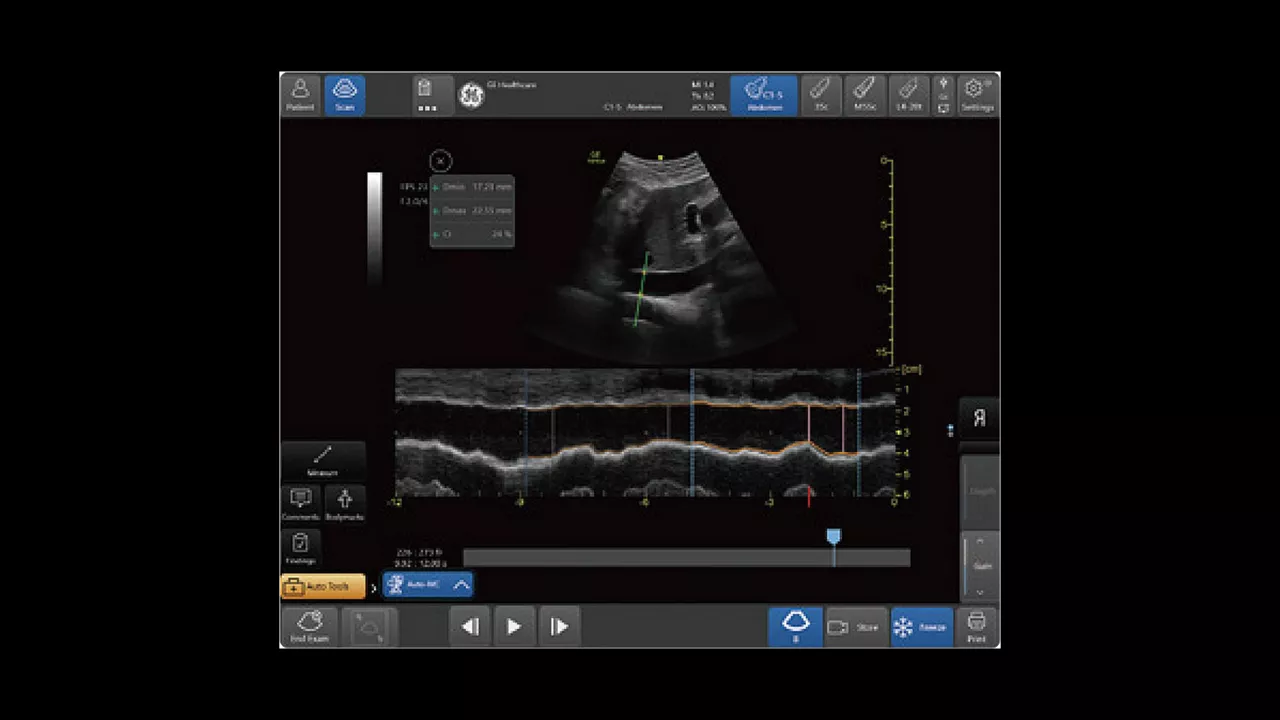
Task: Click the grayscale bar beside the image
Action: [x=374, y=228]
